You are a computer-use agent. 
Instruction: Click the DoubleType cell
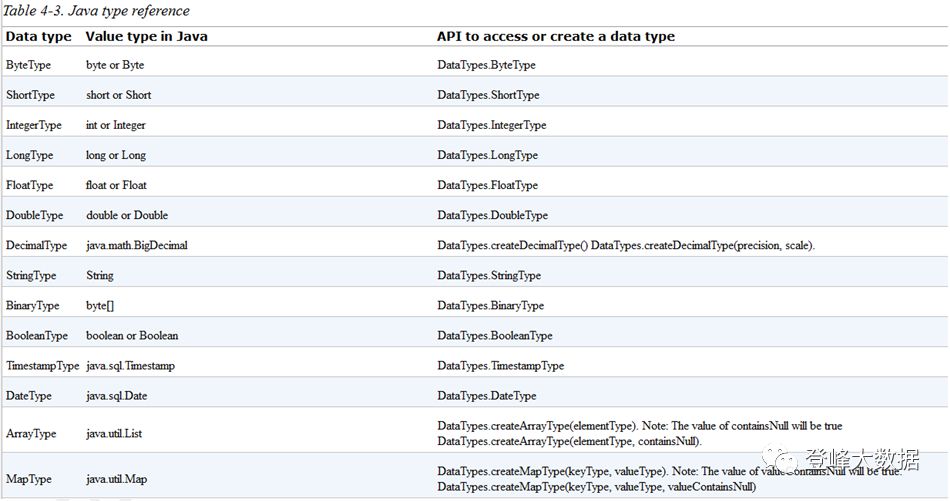35,215
